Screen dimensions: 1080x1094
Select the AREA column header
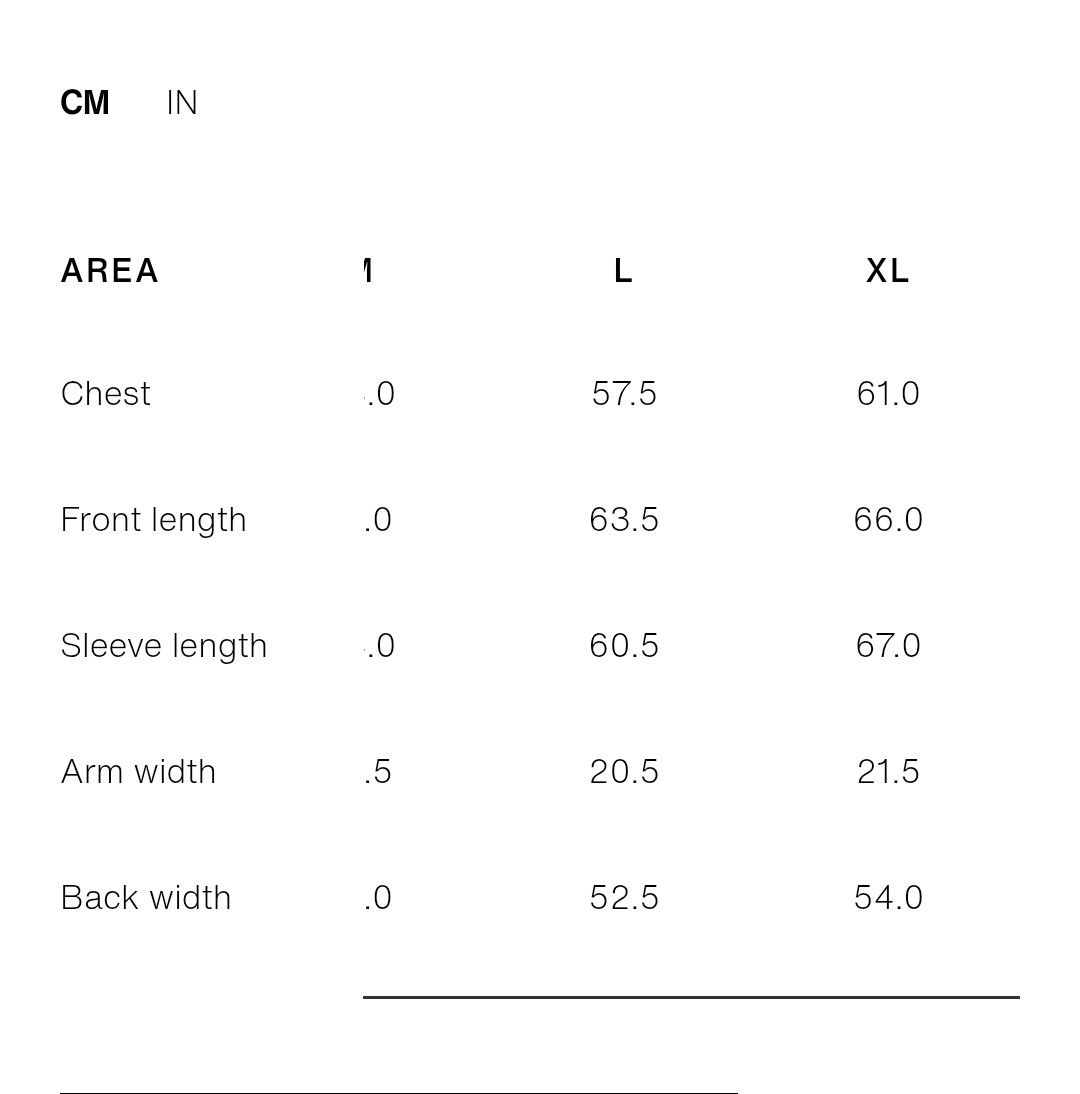[x=110, y=271]
